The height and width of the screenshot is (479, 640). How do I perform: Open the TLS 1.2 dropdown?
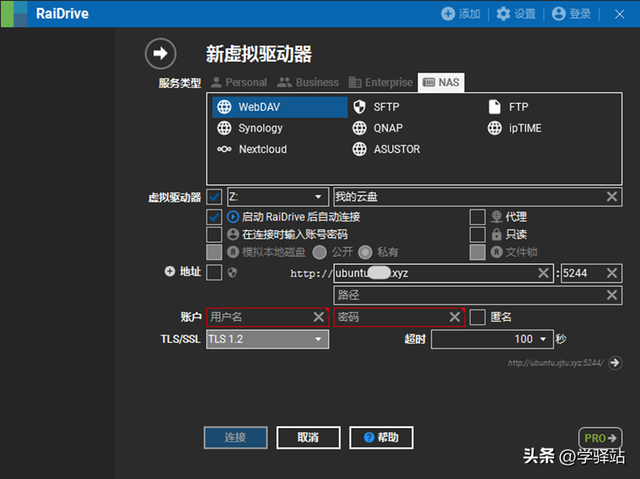coord(268,339)
